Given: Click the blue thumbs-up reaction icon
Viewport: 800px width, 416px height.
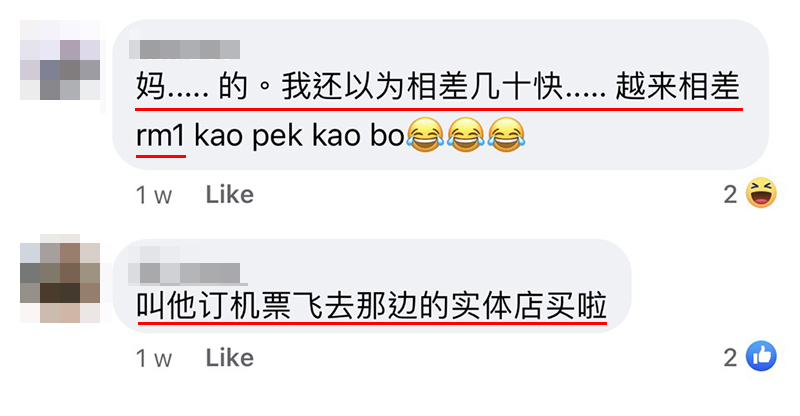Looking at the screenshot, I should point(761,356).
